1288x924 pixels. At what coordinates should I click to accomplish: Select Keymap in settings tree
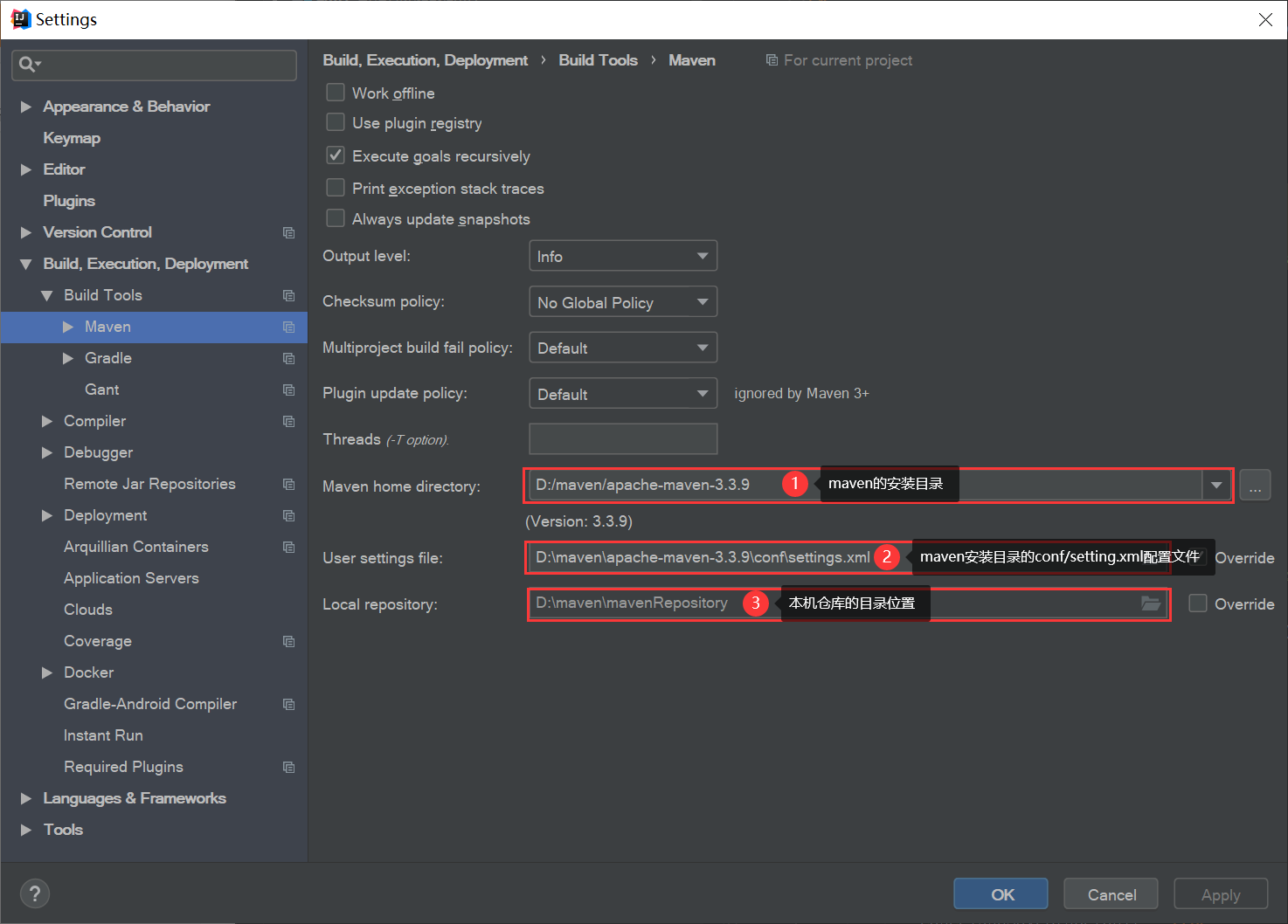pyautogui.click(x=72, y=138)
